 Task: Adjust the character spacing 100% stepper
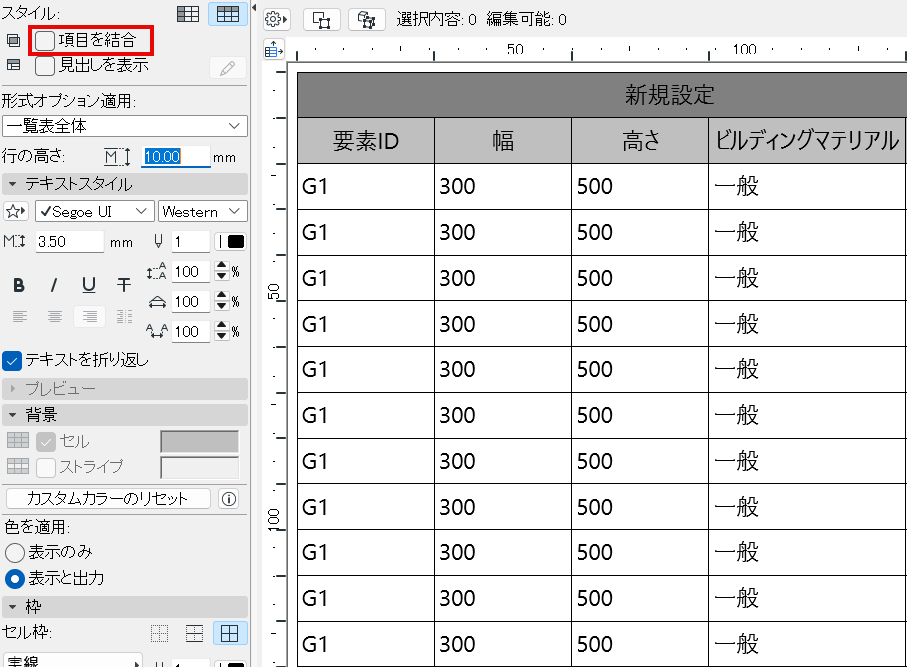(222, 331)
